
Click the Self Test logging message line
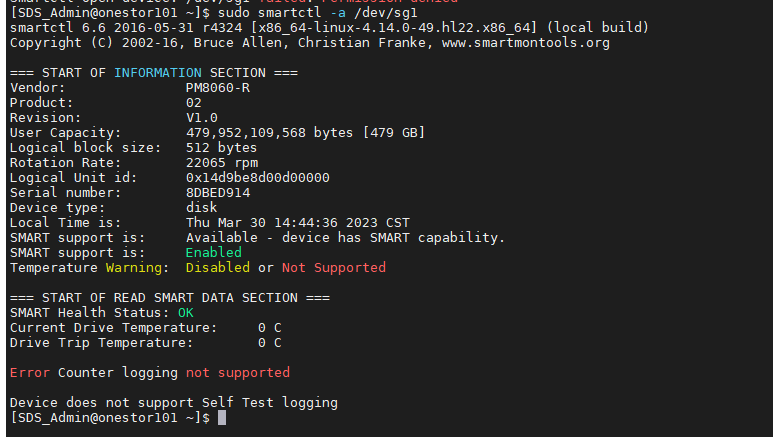(173, 402)
